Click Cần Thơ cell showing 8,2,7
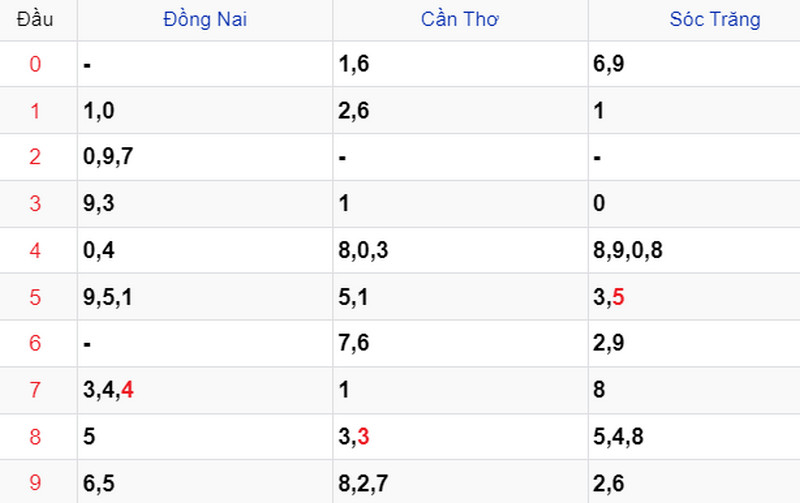The height and width of the screenshot is (503, 800). (x=460, y=482)
